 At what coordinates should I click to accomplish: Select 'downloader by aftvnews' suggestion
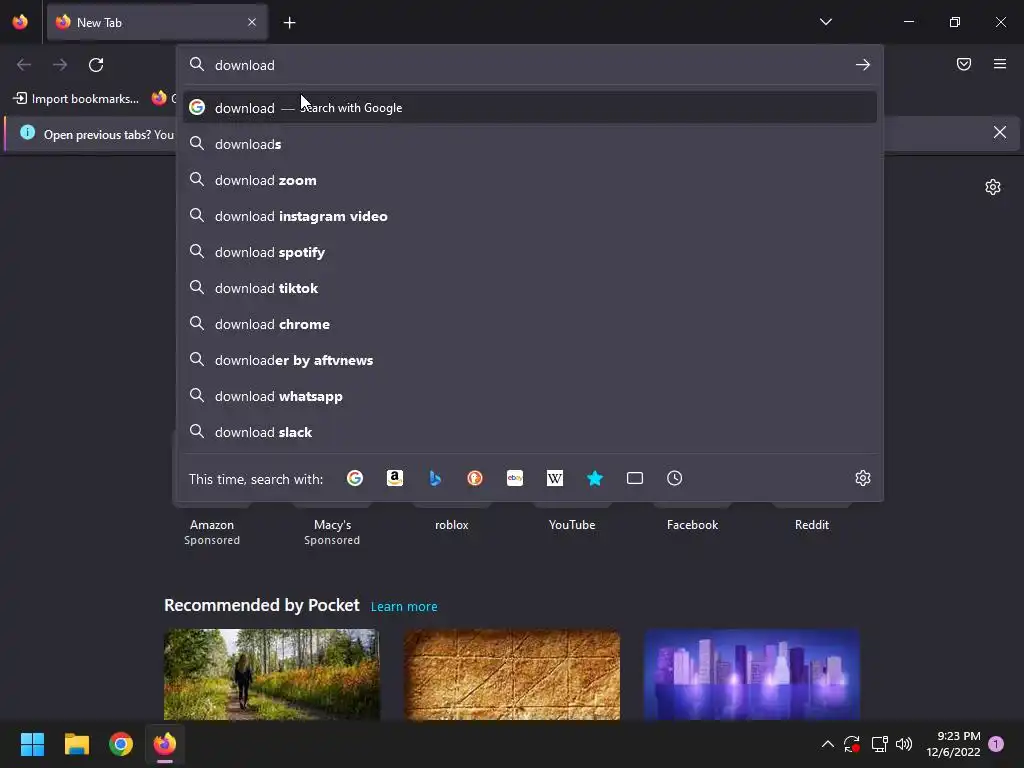click(530, 360)
